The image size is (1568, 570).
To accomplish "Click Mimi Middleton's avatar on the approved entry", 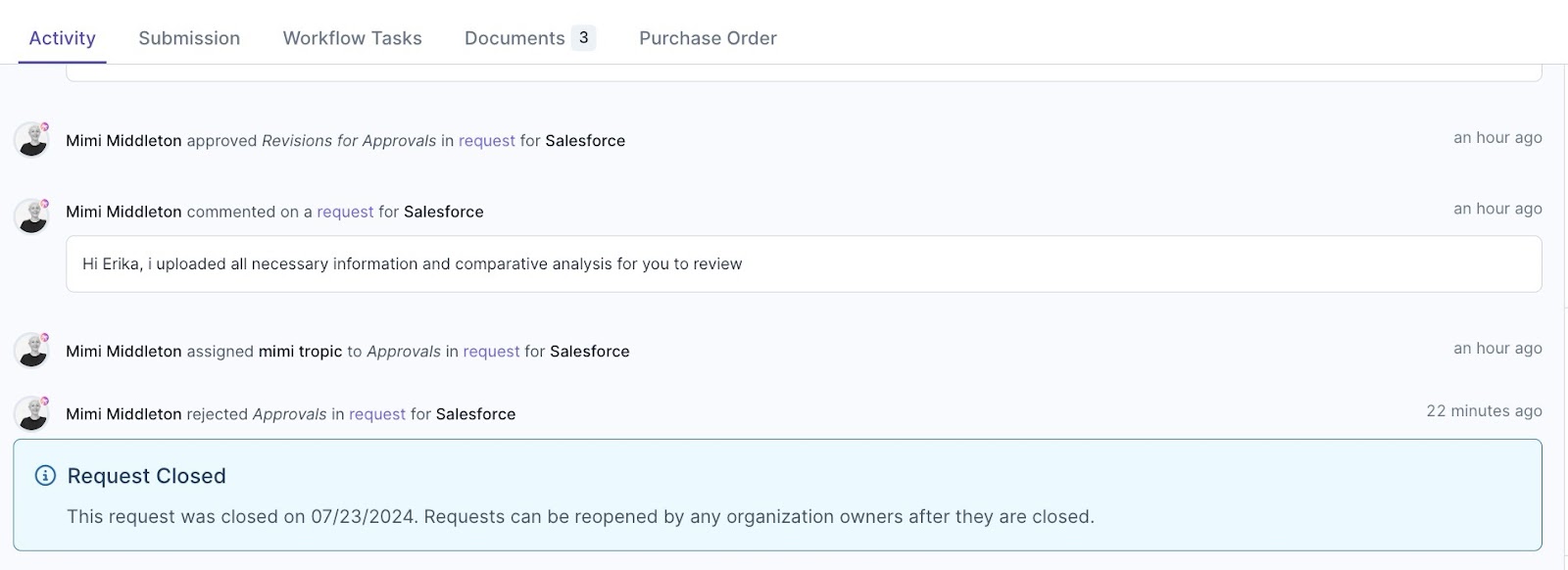I will (31, 140).
